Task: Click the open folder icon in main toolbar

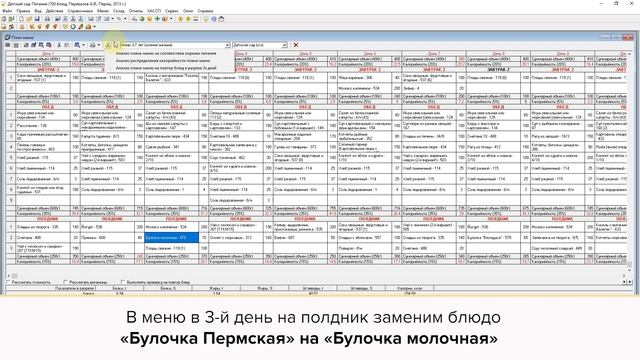Action: pos(29,19)
